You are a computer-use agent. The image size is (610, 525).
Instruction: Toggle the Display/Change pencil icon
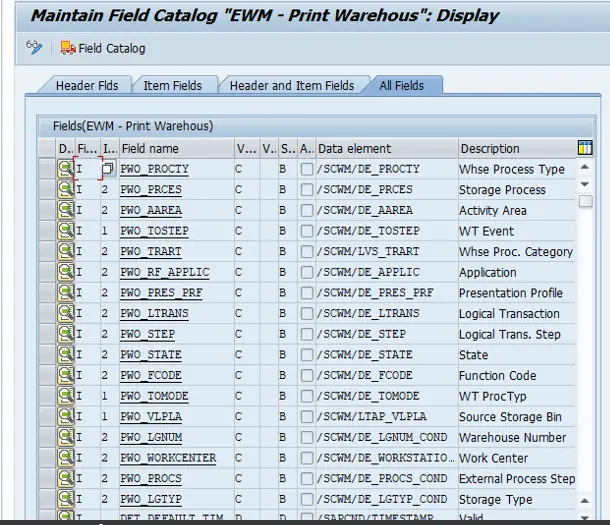34,47
